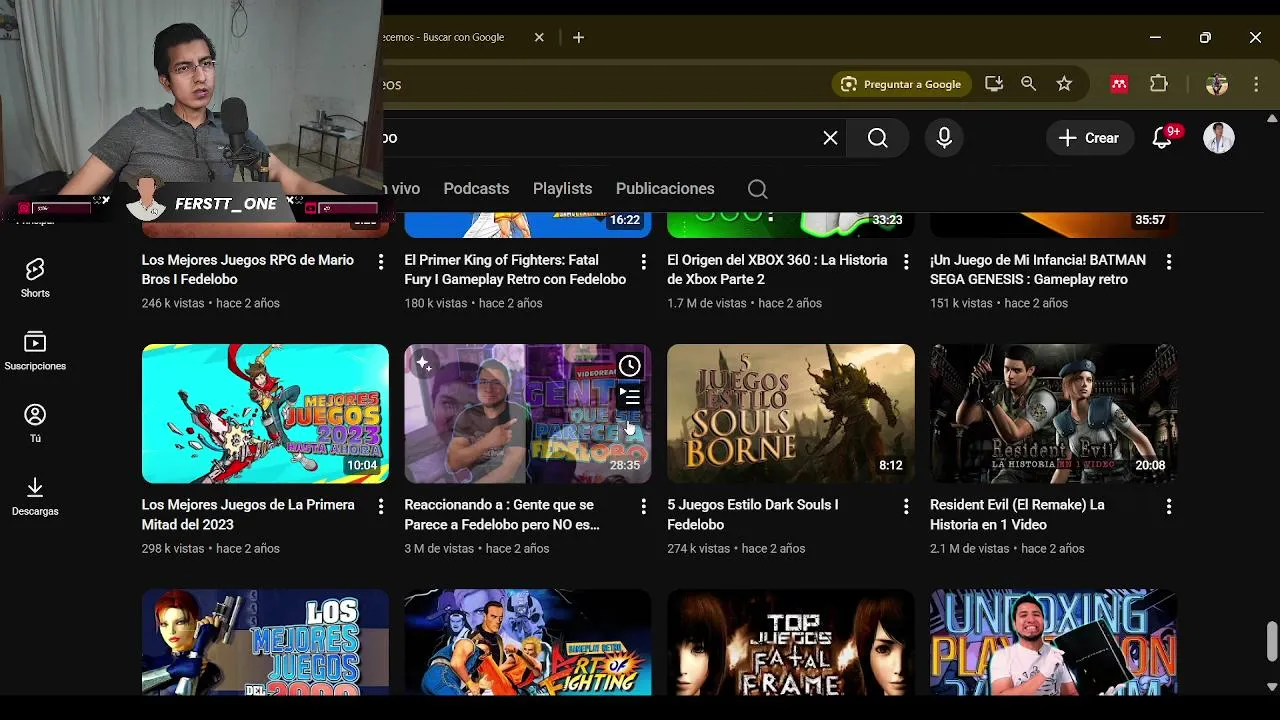Click the page scrollbar thumb
This screenshot has height=720, width=1280.
point(1272,641)
